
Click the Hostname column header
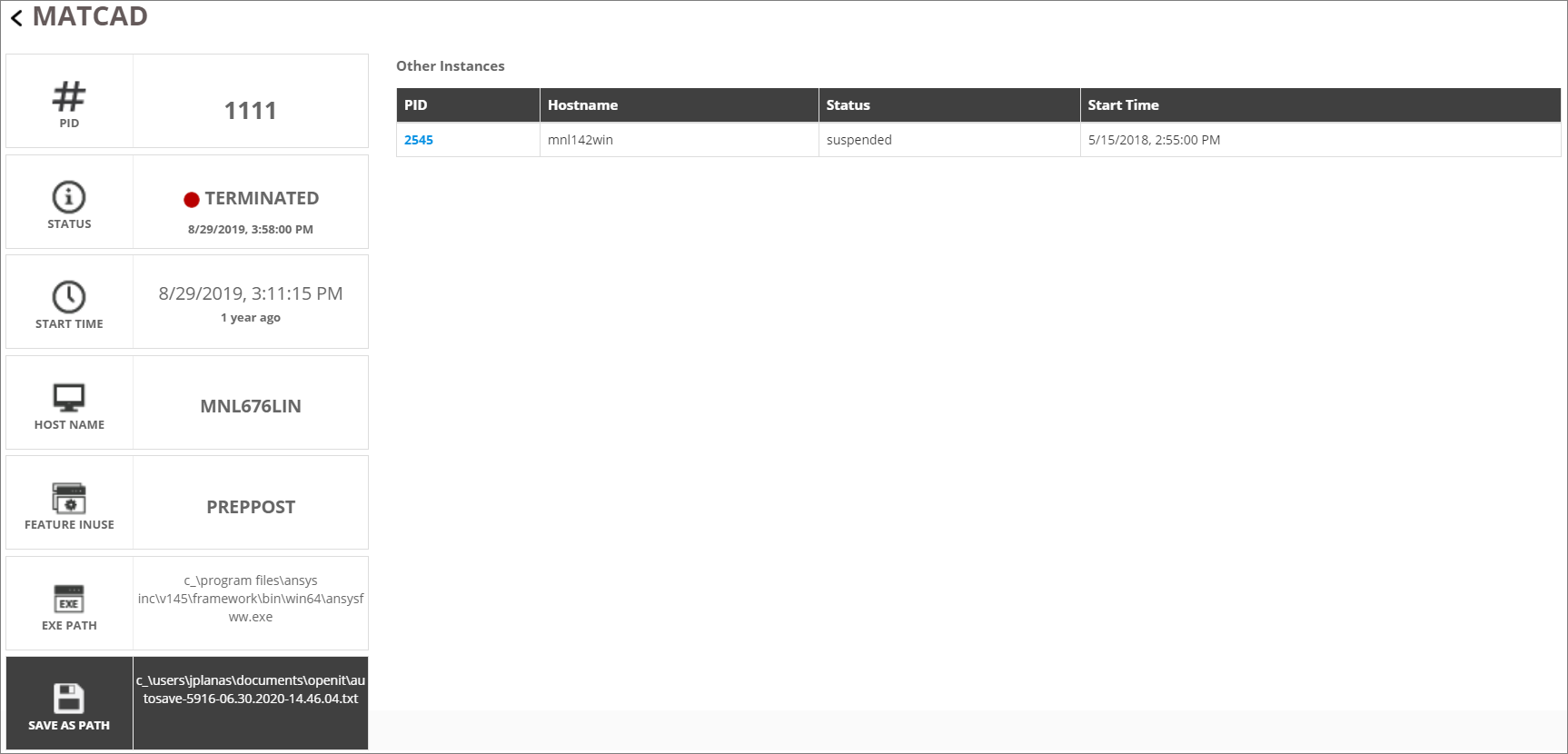coord(680,105)
